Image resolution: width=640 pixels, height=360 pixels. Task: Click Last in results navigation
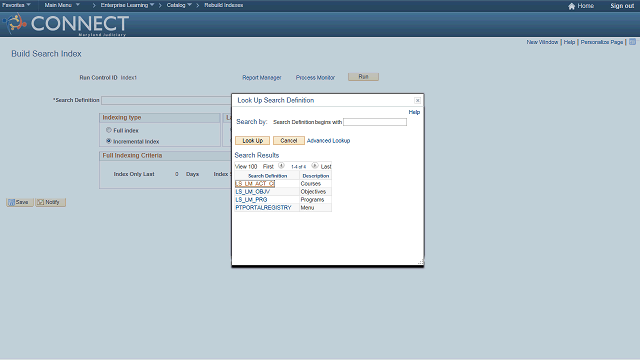(x=326, y=167)
